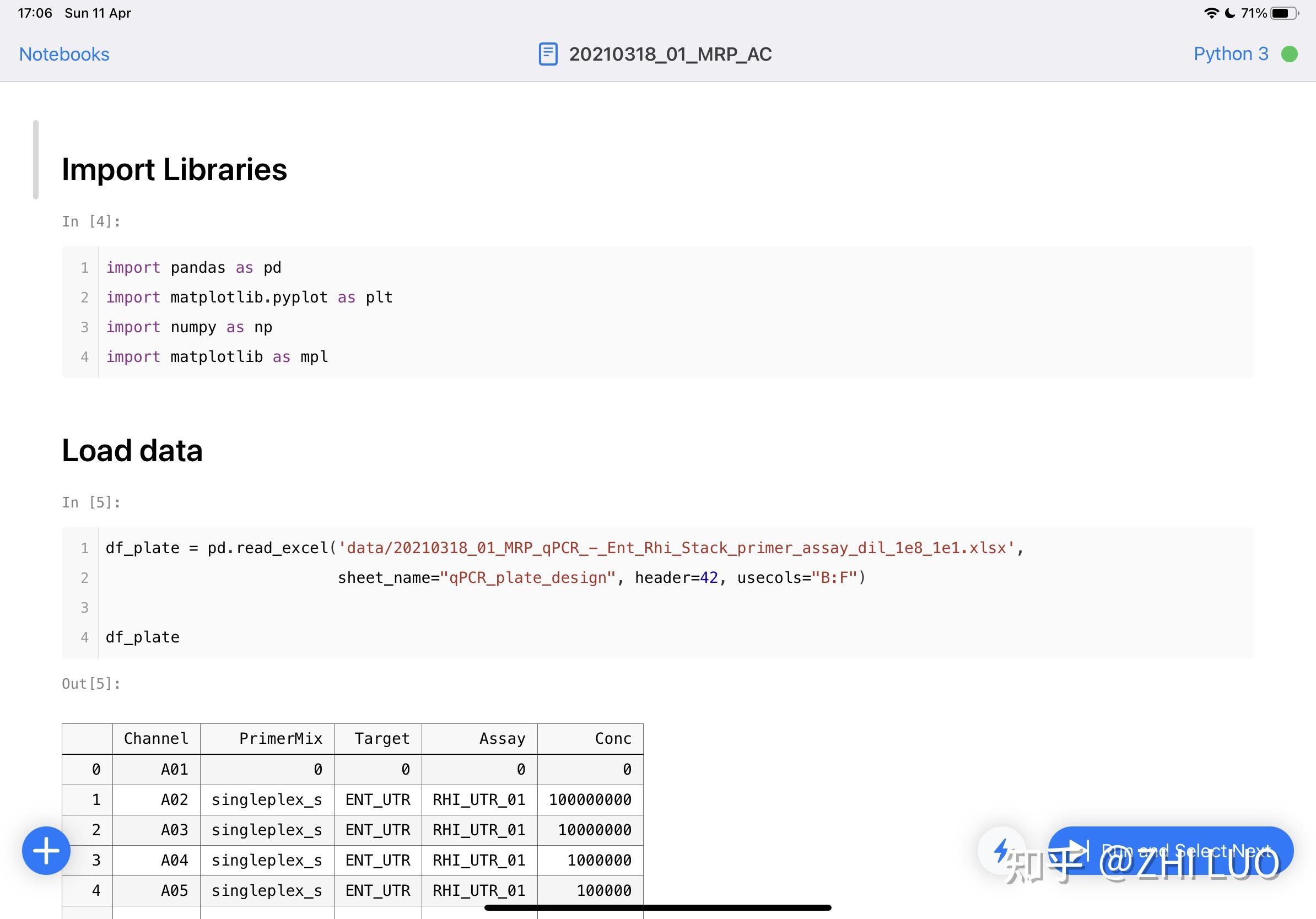Tap the blue plus add-cell button
1316x919 pixels.
pos(46,850)
